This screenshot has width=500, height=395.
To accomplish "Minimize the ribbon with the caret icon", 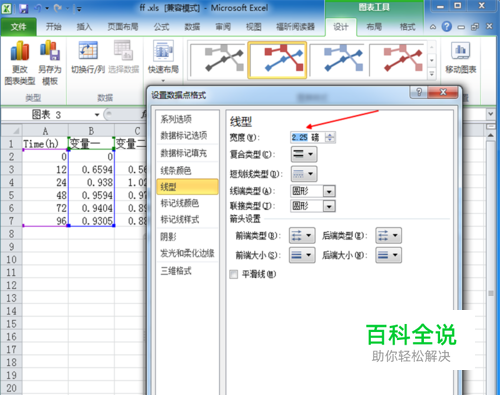I will (x=433, y=27).
